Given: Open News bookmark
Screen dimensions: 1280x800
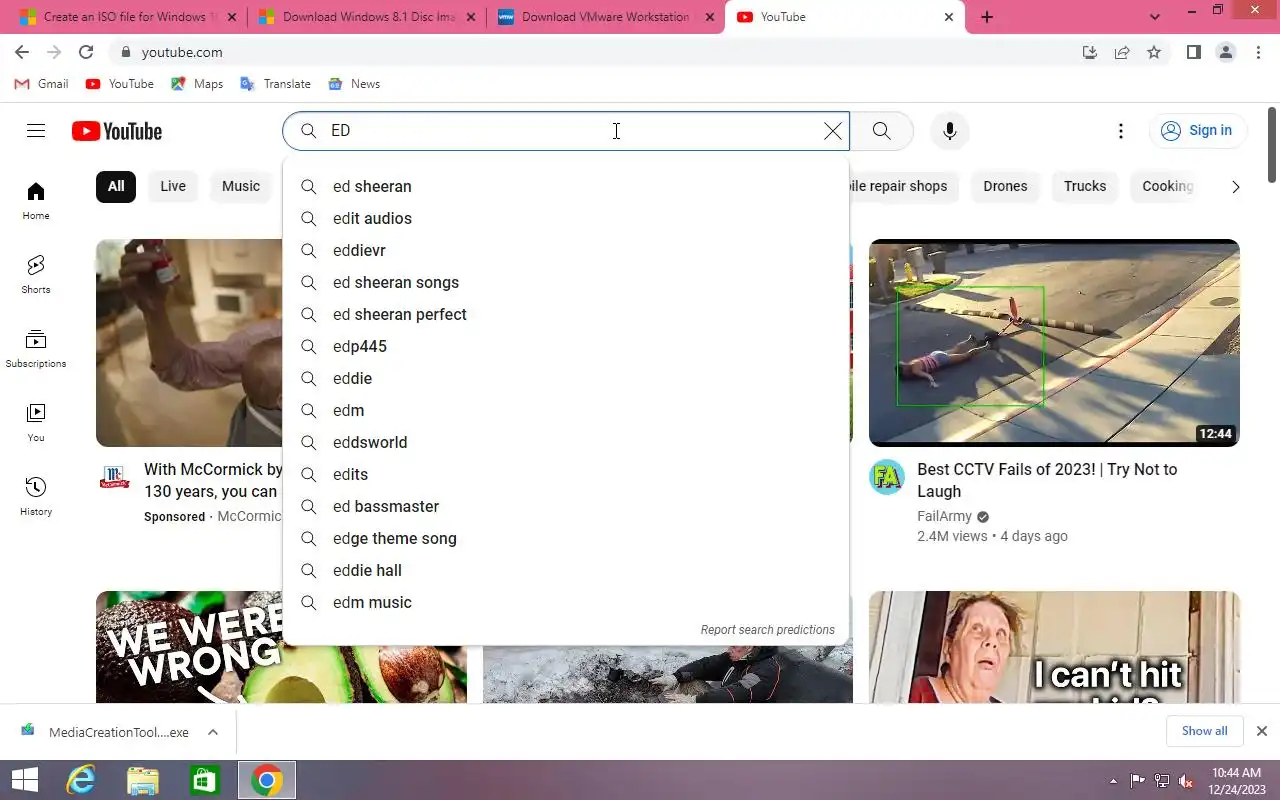Looking at the screenshot, I should [354, 84].
